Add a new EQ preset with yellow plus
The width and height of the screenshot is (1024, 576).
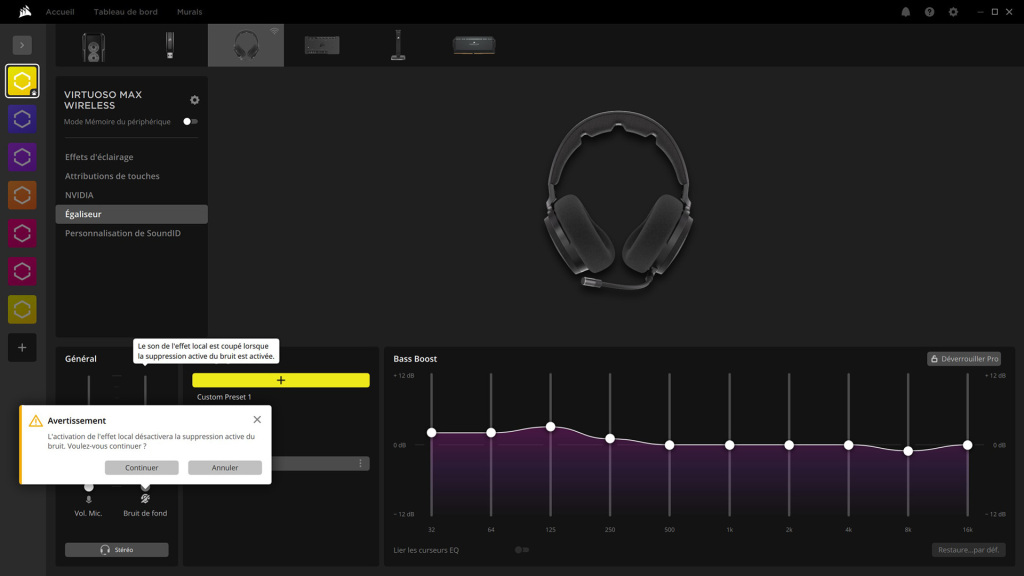click(x=281, y=380)
